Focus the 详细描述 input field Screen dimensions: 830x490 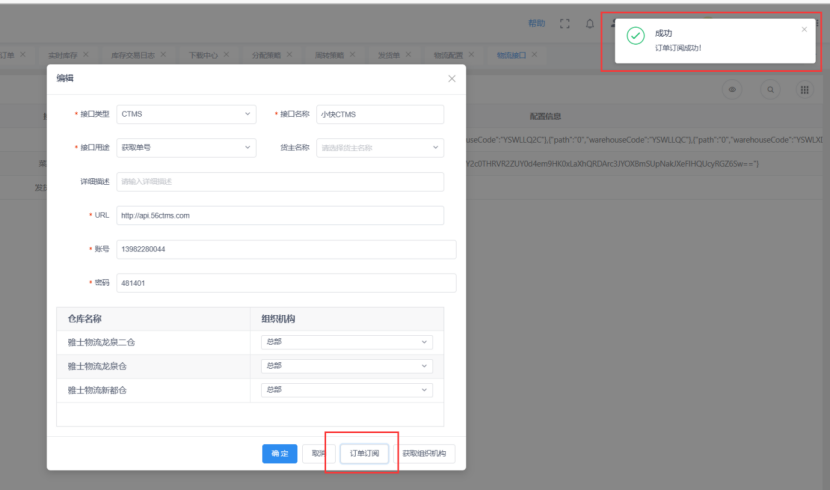tap(280, 182)
